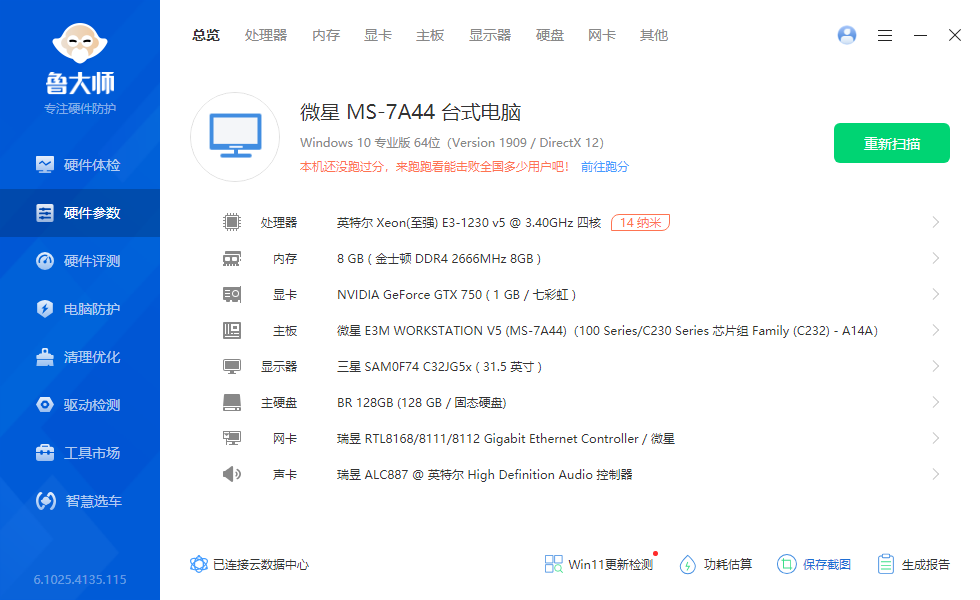
Task: Click 瑞昱 RTL8168 Ethernet Controller text
Action: pos(506,439)
